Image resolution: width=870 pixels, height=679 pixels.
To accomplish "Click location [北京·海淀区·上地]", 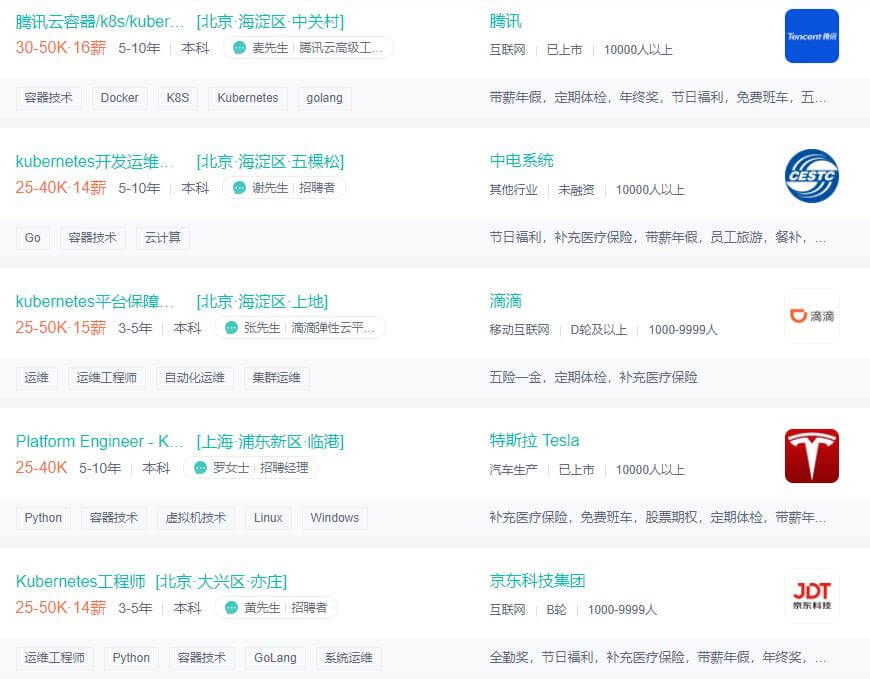I will click(262, 301).
